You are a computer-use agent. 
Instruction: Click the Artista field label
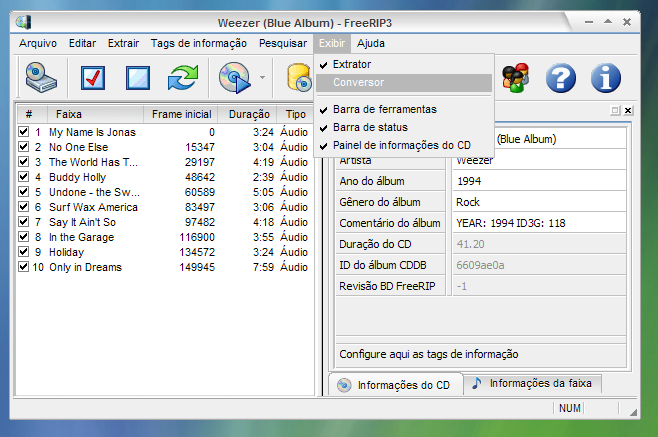(355, 160)
